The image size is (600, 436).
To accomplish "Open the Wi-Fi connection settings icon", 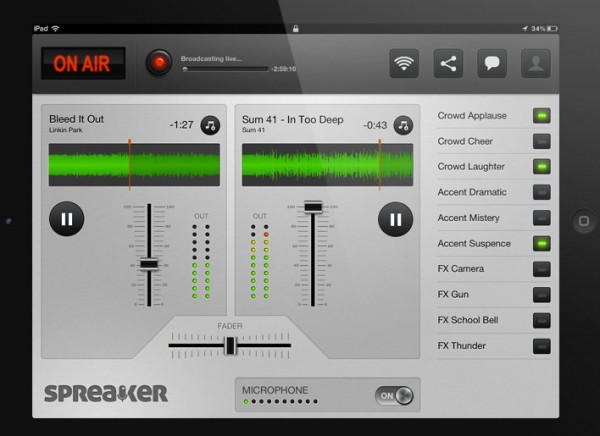I will pos(404,63).
